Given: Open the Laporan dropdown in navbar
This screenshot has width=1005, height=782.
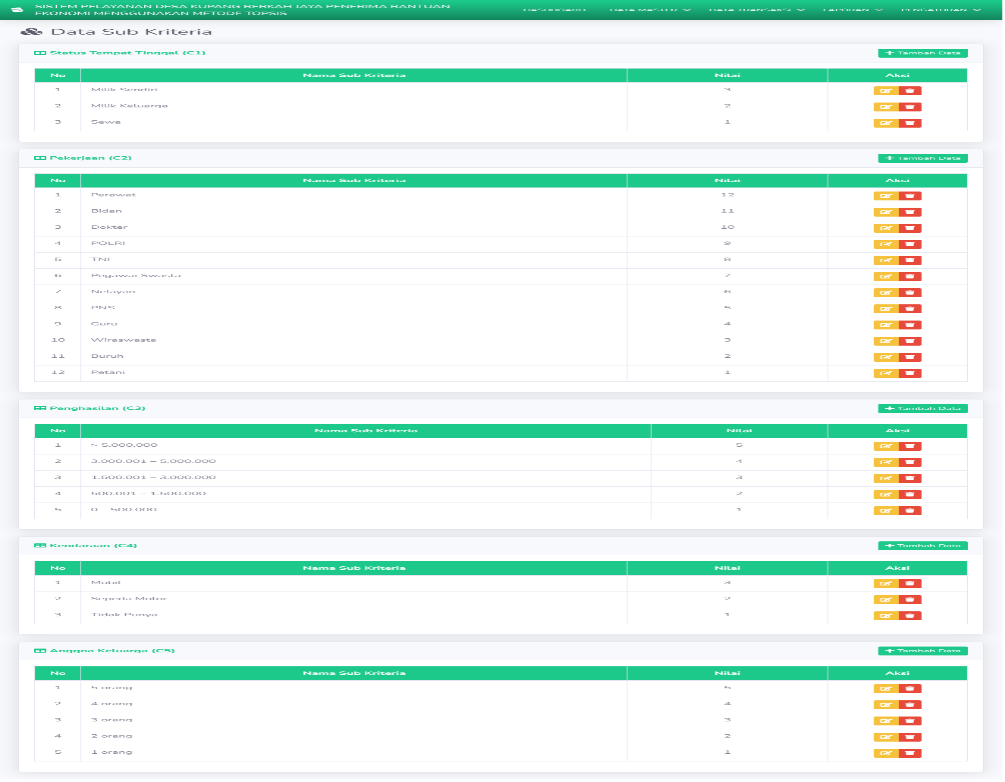Looking at the screenshot, I should tap(851, 10).
